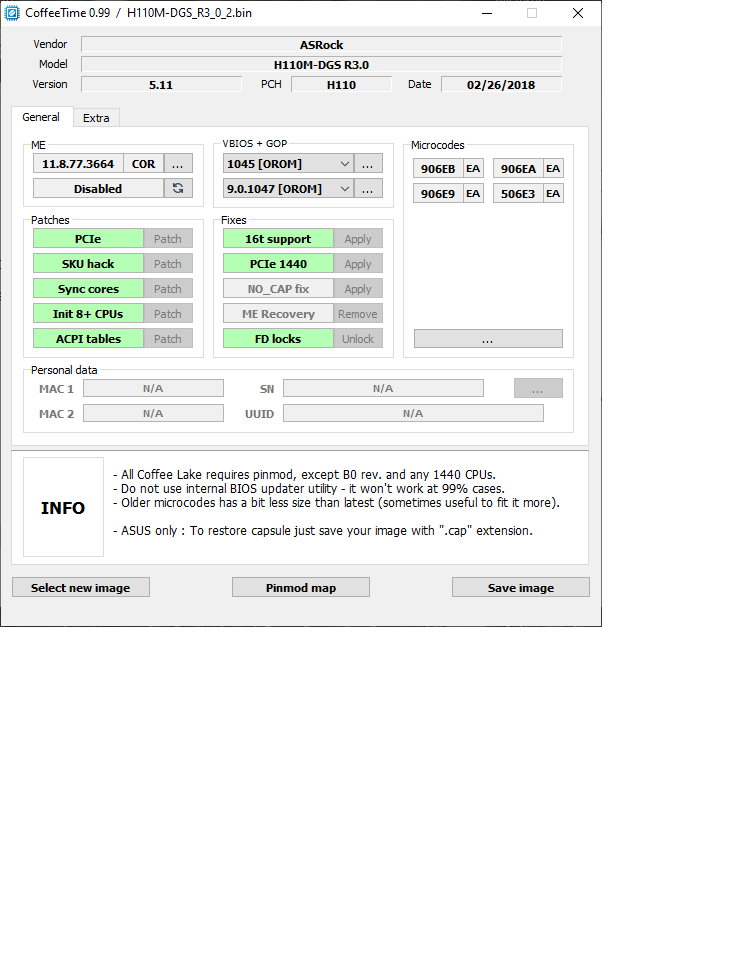Click the SN field
Viewport: 734px width, 971px height.
(x=383, y=388)
